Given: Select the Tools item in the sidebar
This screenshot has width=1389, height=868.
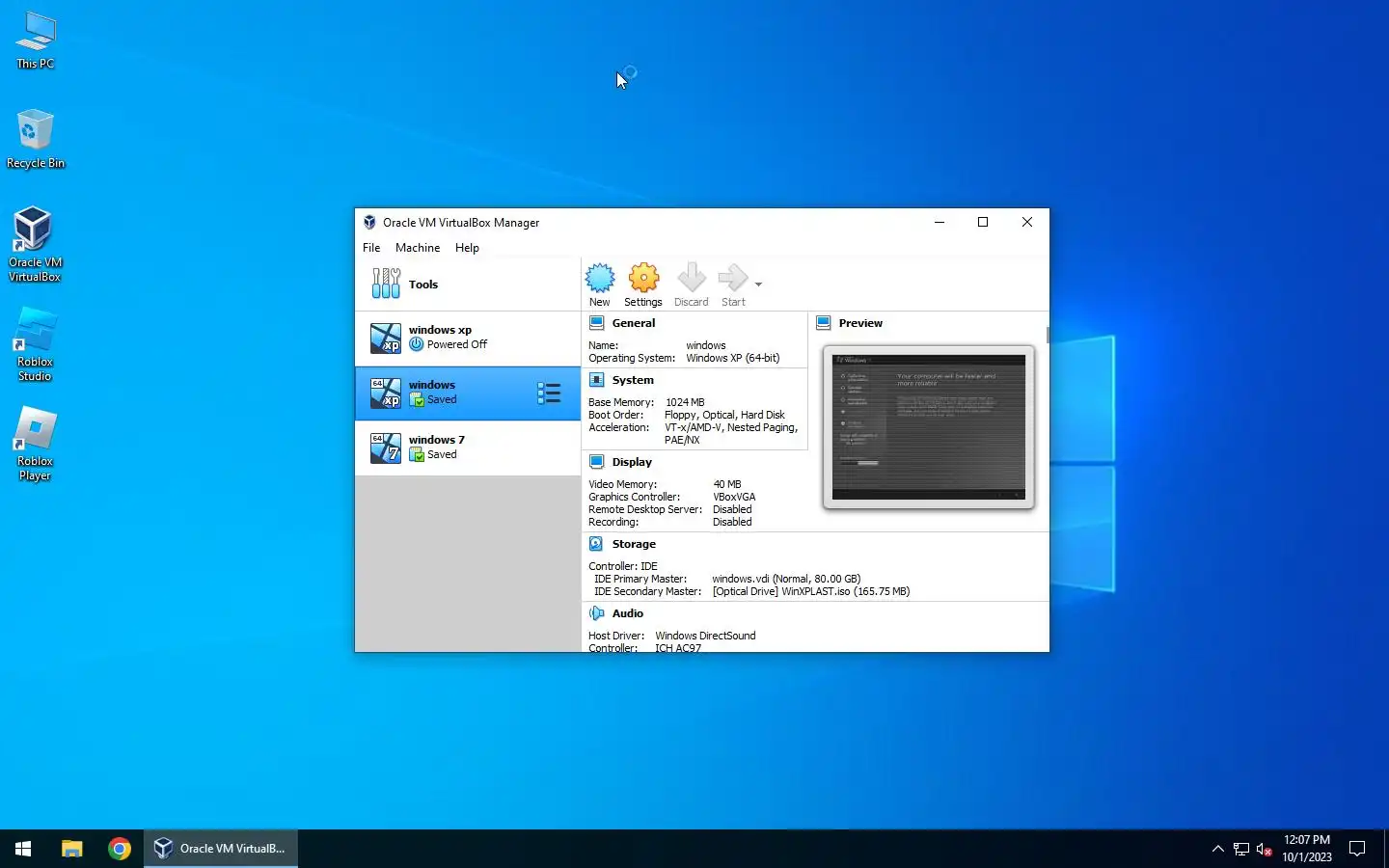Looking at the screenshot, I should [x=468, y=285].
